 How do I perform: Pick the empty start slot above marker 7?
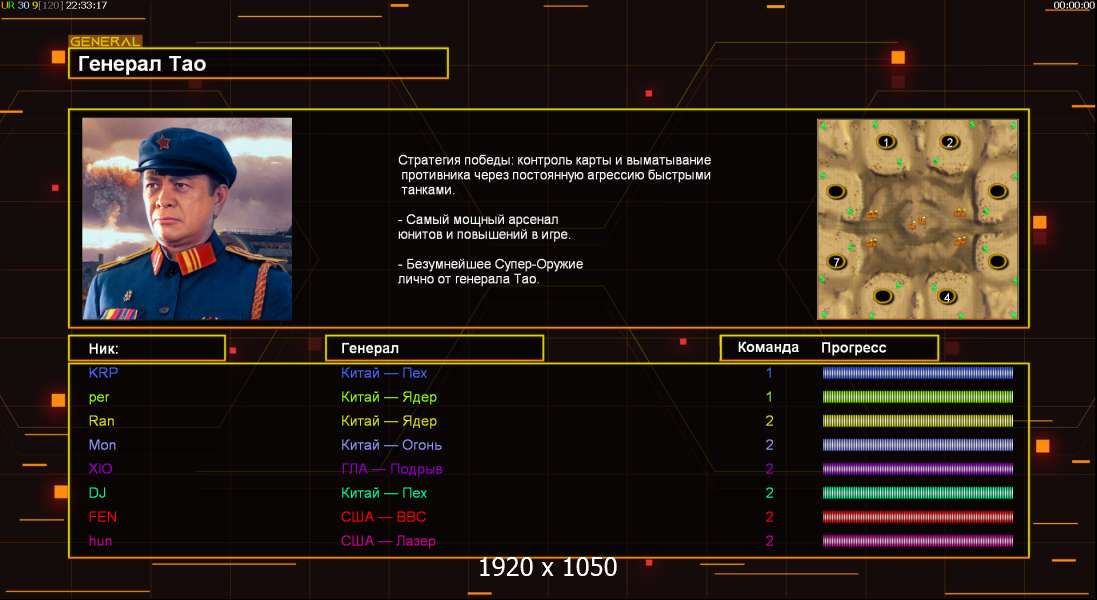(837, 192)
